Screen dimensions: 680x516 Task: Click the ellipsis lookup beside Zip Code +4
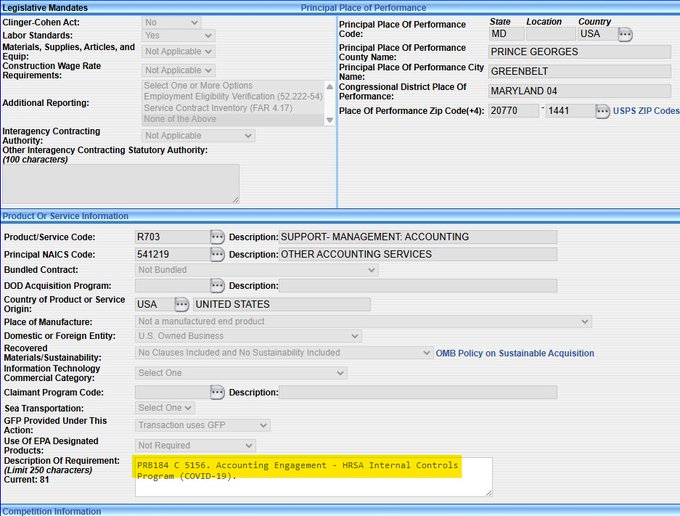[x=602, y=111]
